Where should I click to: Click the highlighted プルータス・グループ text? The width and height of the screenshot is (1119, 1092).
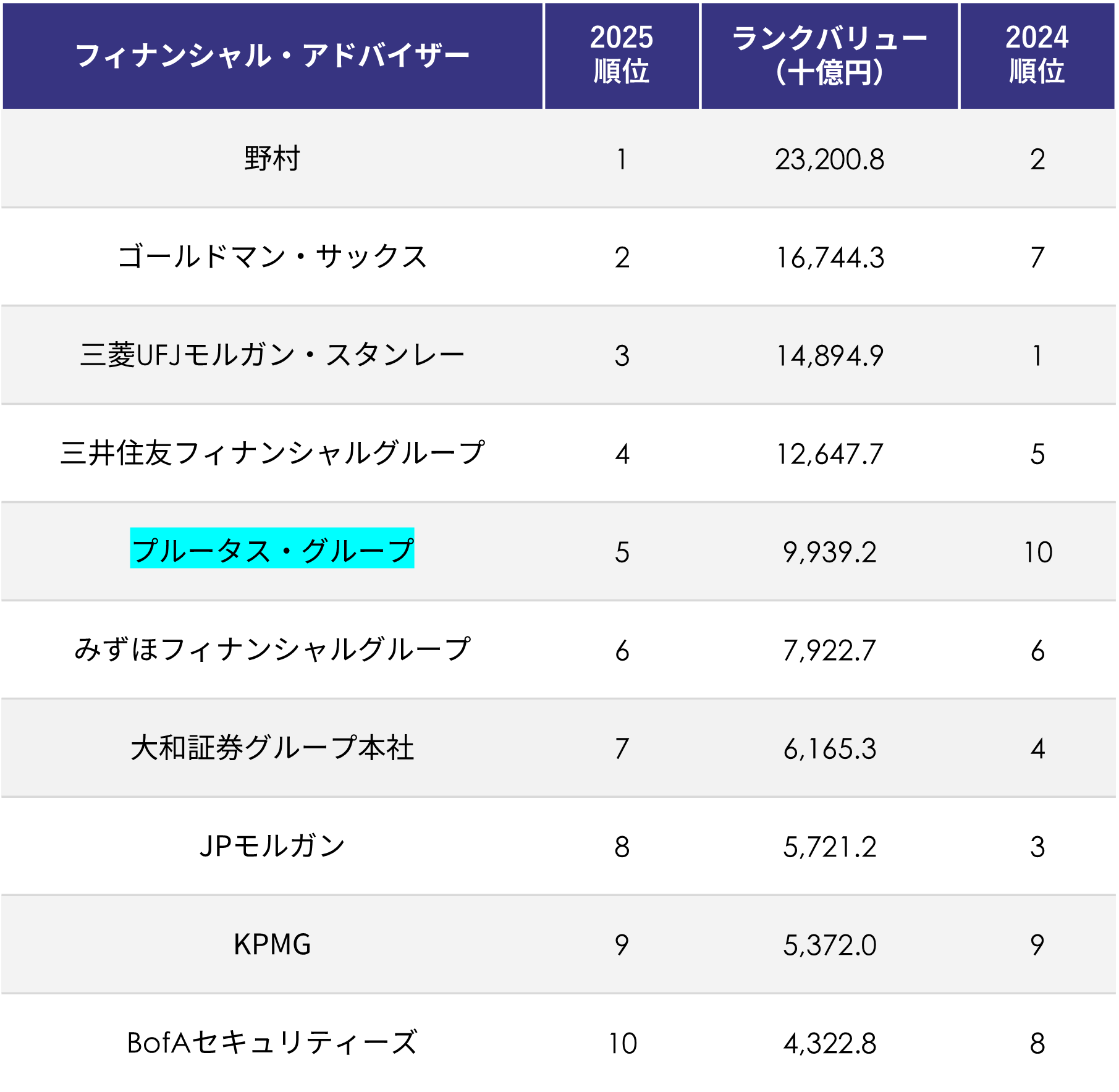click(272, 549)
